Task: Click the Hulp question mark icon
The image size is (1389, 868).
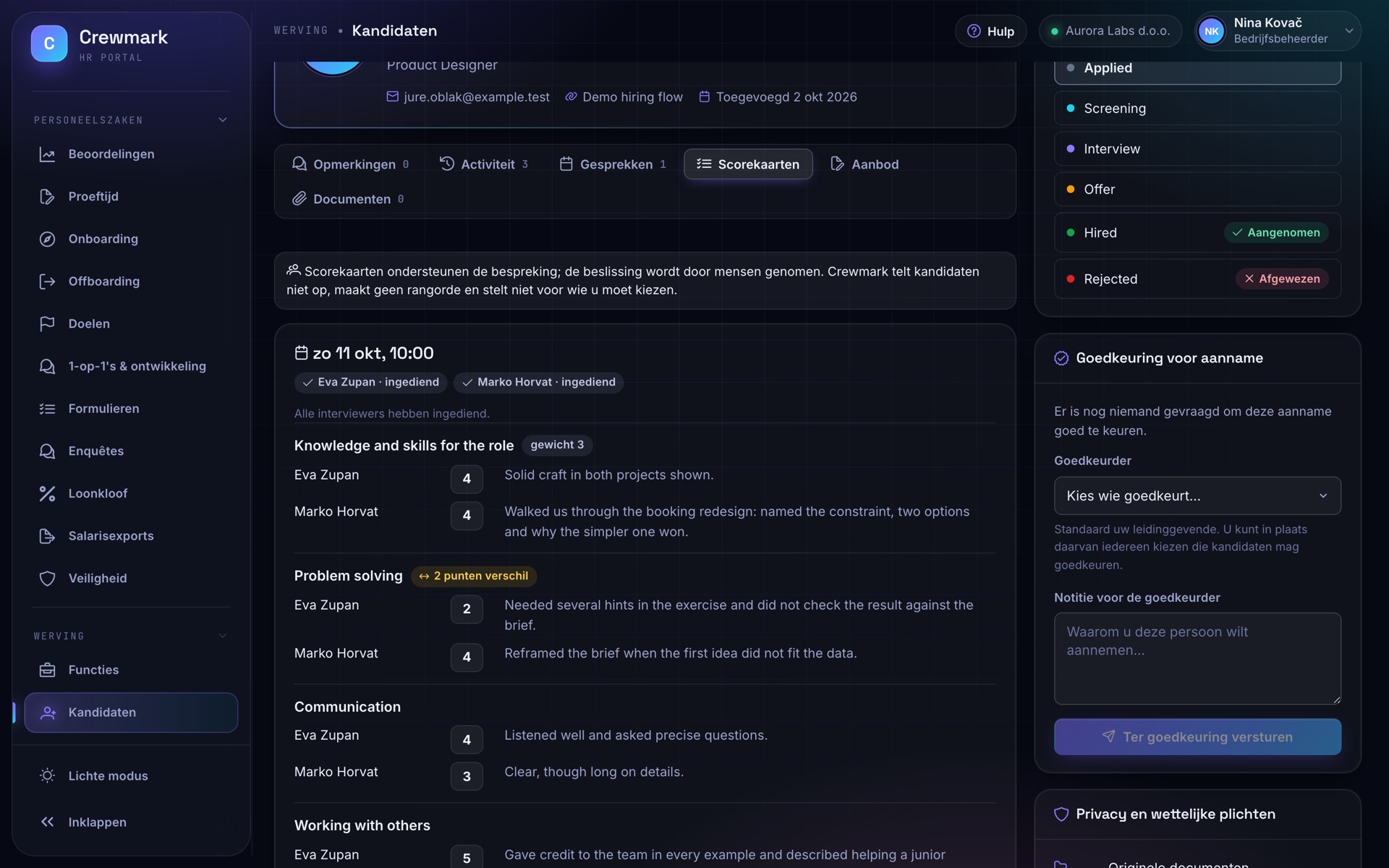Action: click(974, 31)
